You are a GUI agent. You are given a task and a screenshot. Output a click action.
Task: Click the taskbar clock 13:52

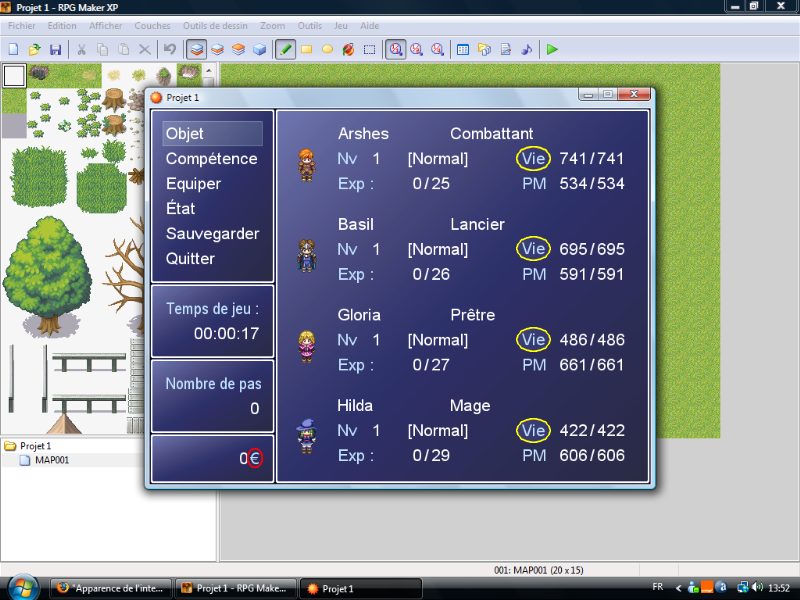(779, 588)
